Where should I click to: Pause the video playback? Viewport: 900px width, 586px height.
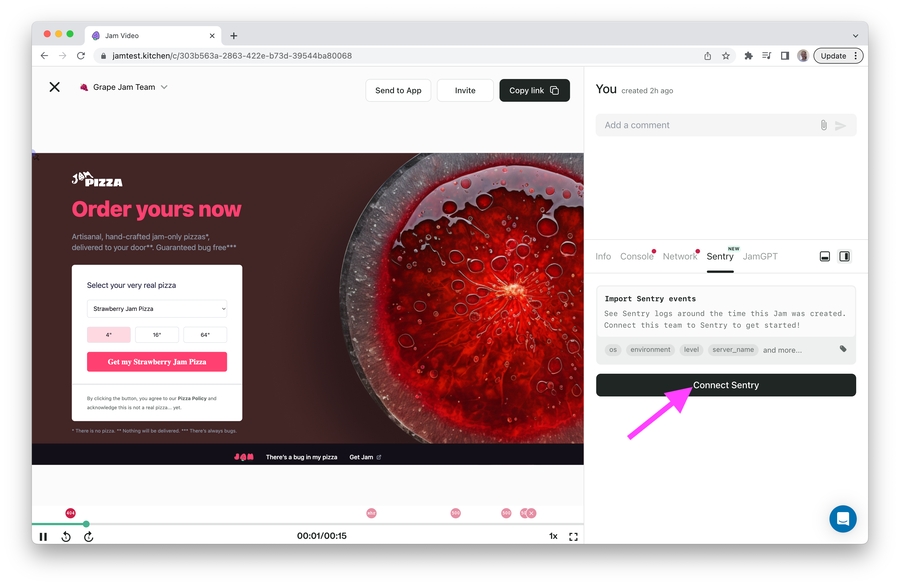point(43,537)
